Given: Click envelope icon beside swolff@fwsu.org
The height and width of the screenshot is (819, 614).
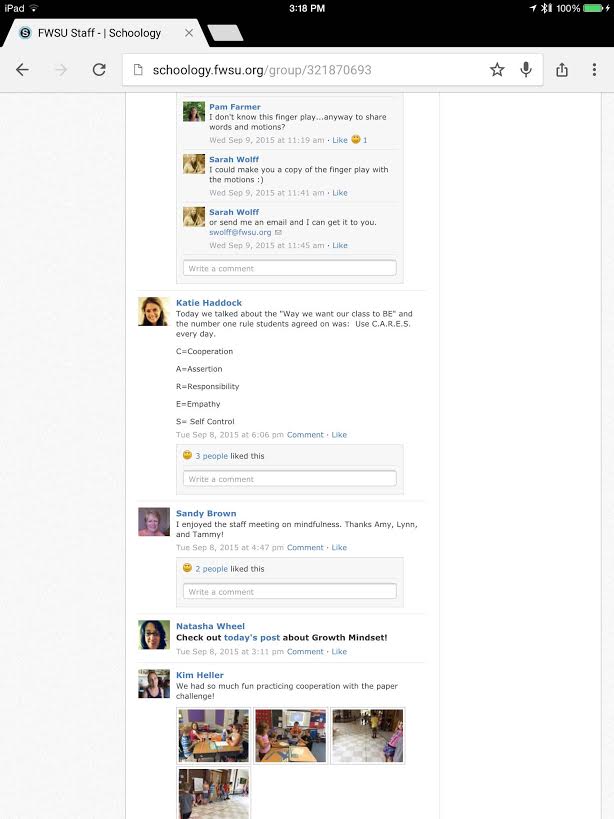Looking at the screenshot, I should (278, 232).
